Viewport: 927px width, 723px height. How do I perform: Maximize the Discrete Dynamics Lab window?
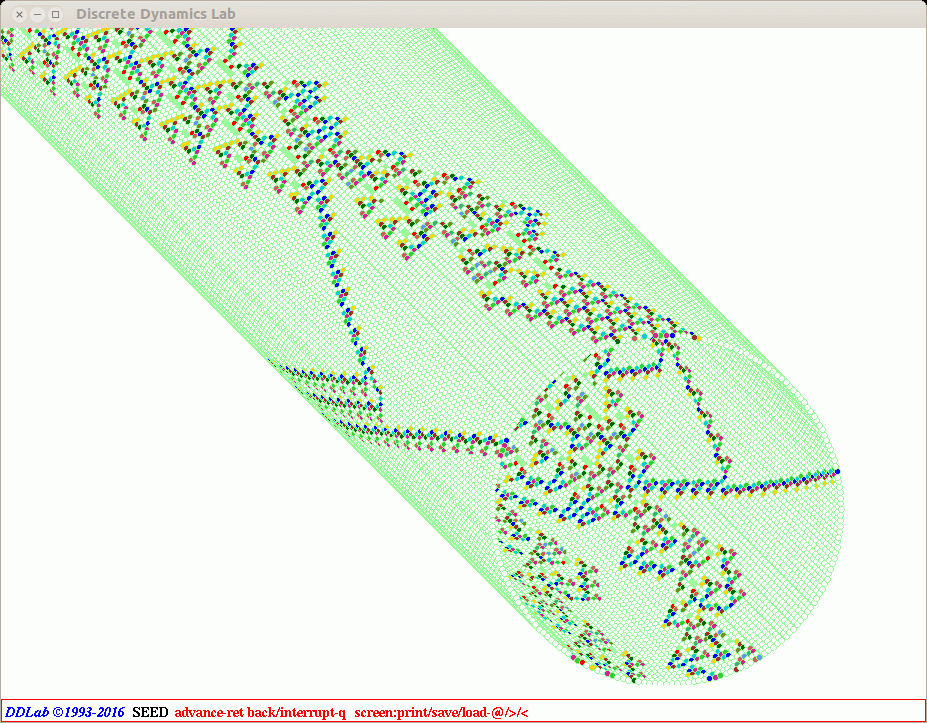(55, 14)
